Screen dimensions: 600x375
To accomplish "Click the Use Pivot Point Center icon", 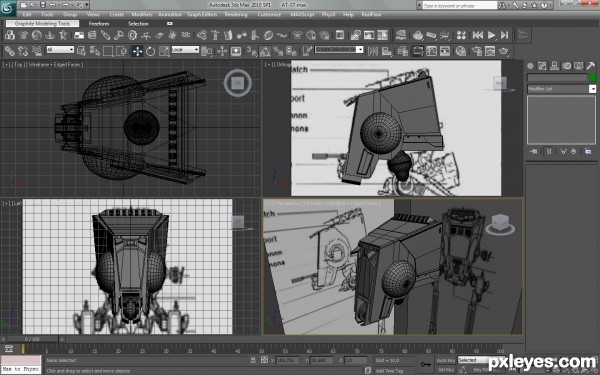I will tap(207, 51).
